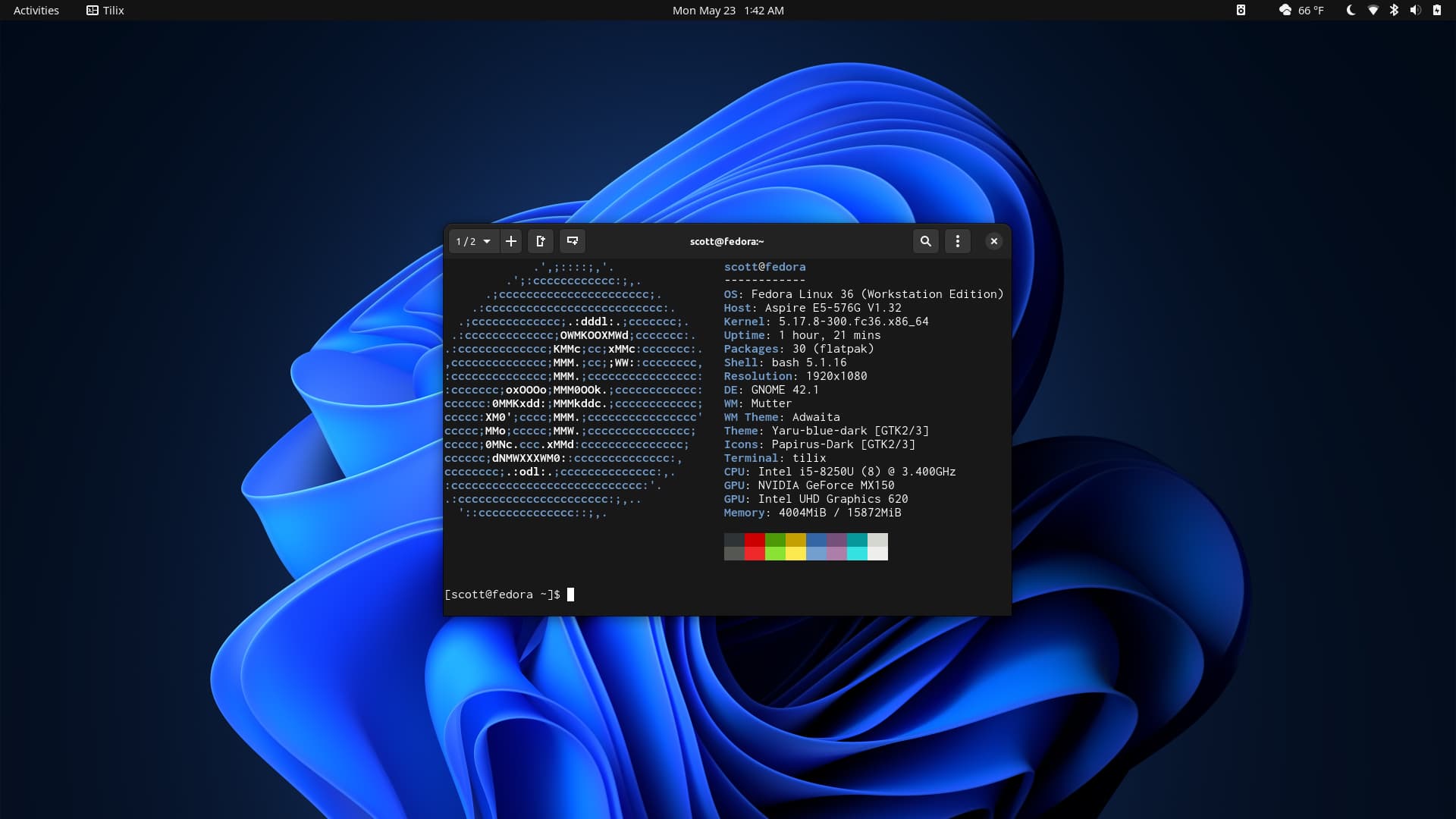Click the volume speaker icon in system tray
1456x819 pixels.
coord(1415,10)
